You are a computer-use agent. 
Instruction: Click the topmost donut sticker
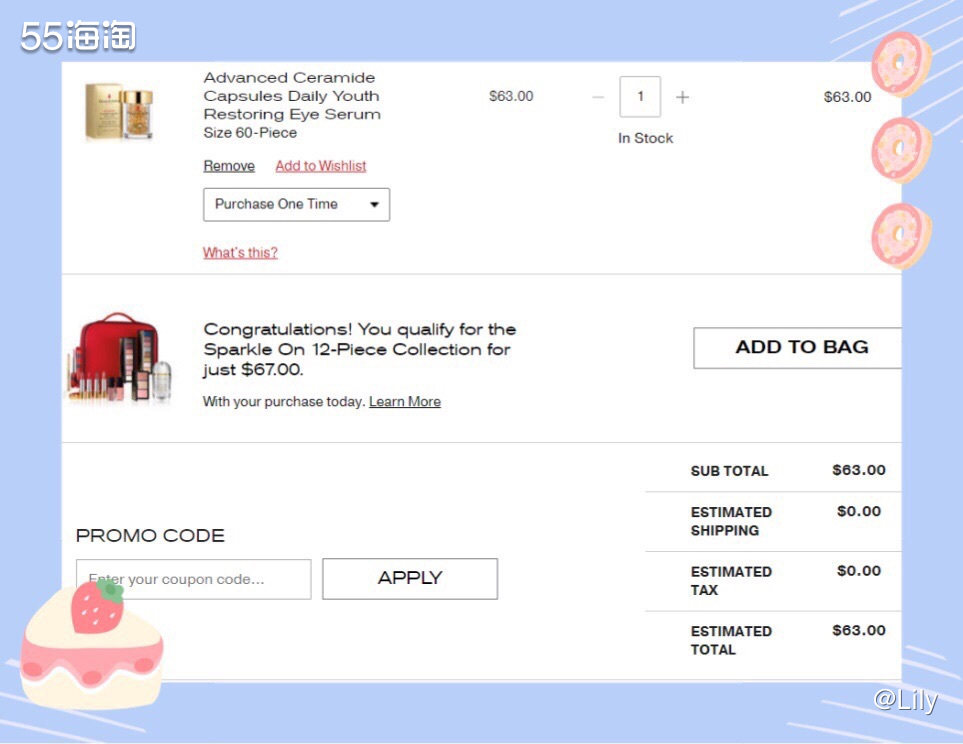click(x=899, y=63)
